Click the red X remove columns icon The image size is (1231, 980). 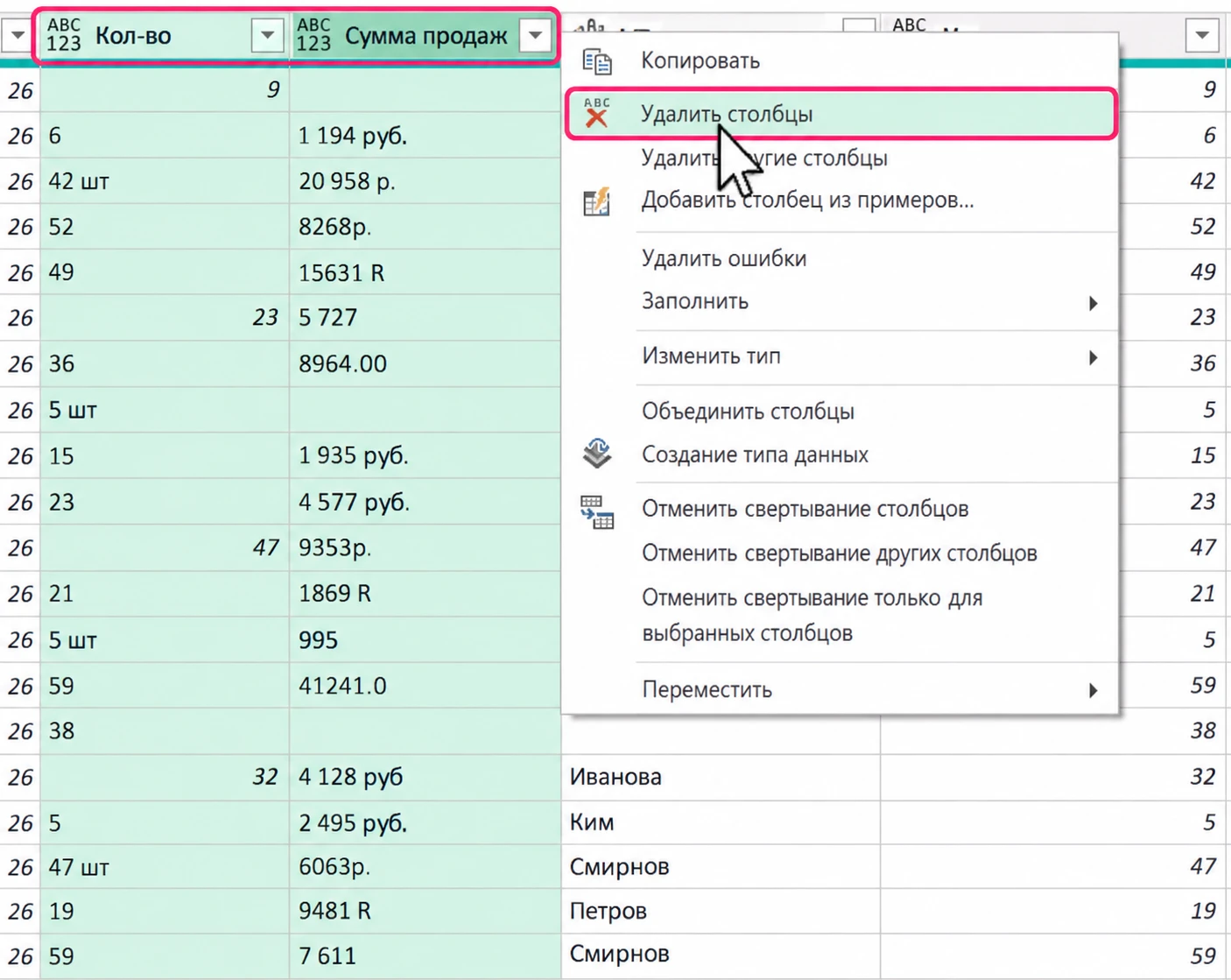coord(596,113)
